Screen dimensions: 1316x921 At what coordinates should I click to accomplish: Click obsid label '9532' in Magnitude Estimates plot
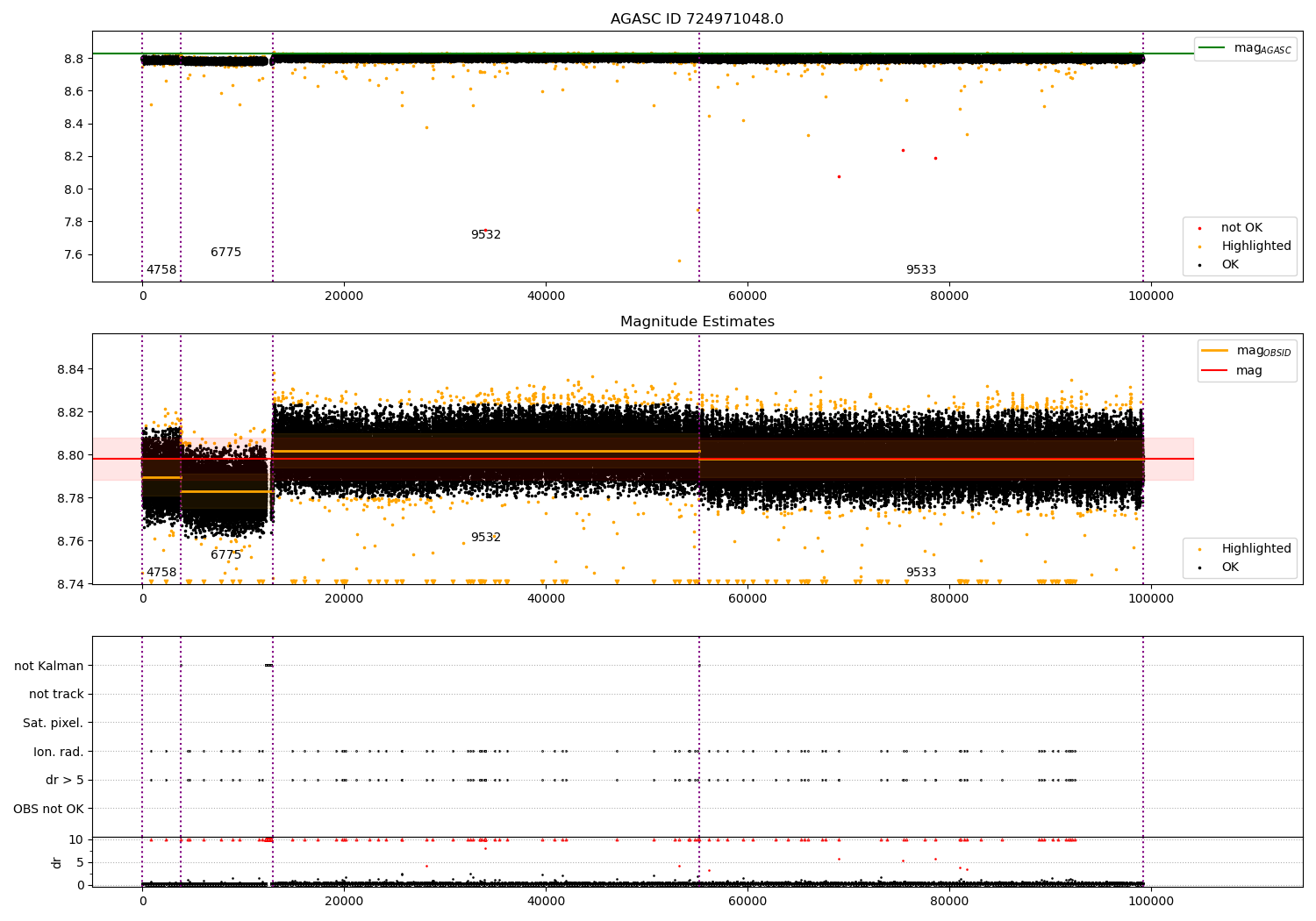click(486, 538)
